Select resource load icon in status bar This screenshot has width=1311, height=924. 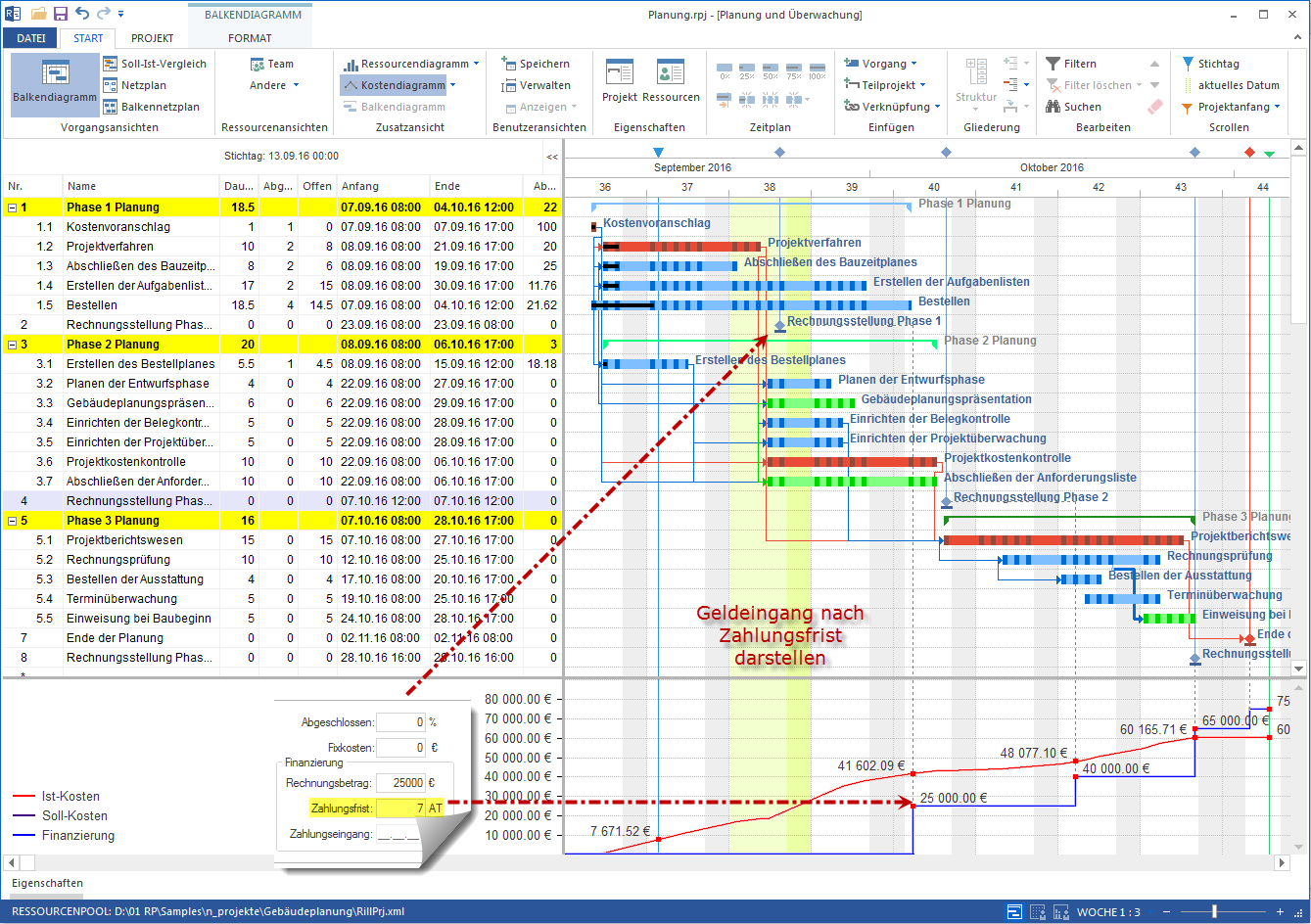click(x=1039, y=911)
